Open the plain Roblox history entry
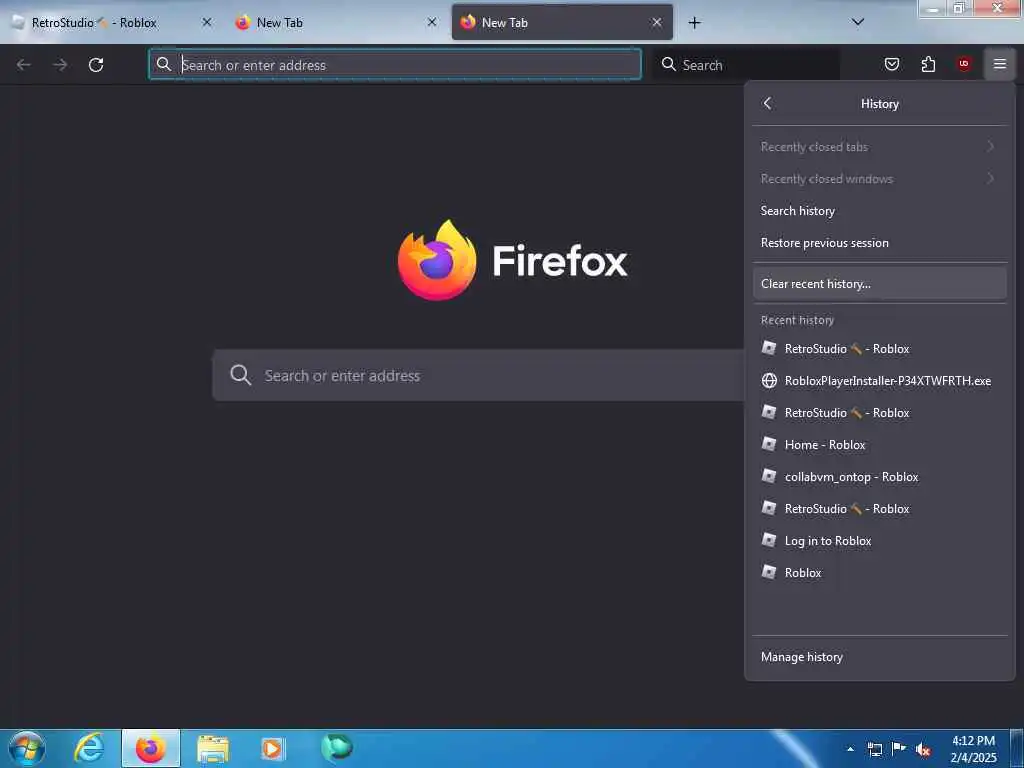Viewport: 1024px width, 768px height. [x=879, y=573]
